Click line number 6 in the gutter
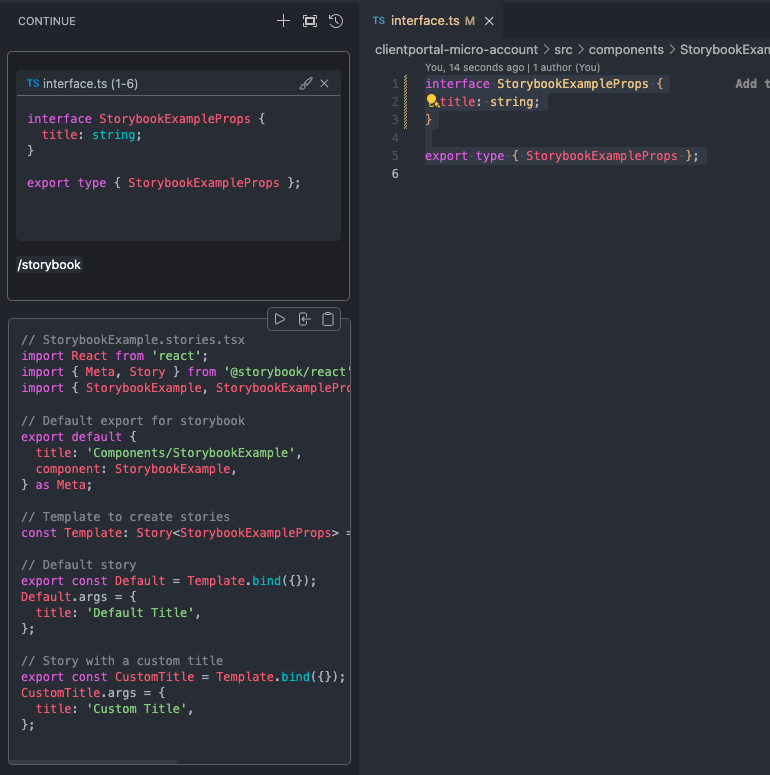 [x=395, y=174]
